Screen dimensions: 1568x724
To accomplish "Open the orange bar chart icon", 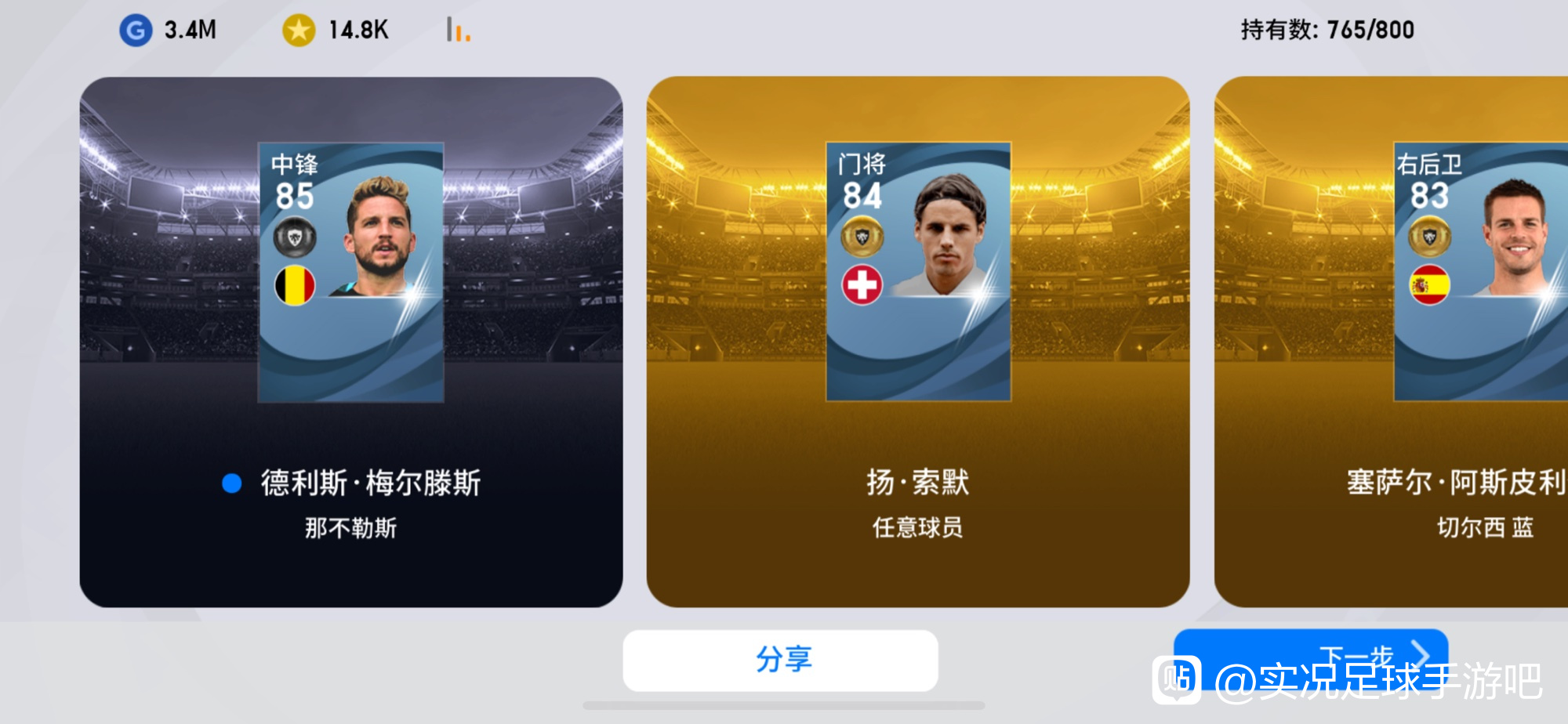I will (458, 30).
